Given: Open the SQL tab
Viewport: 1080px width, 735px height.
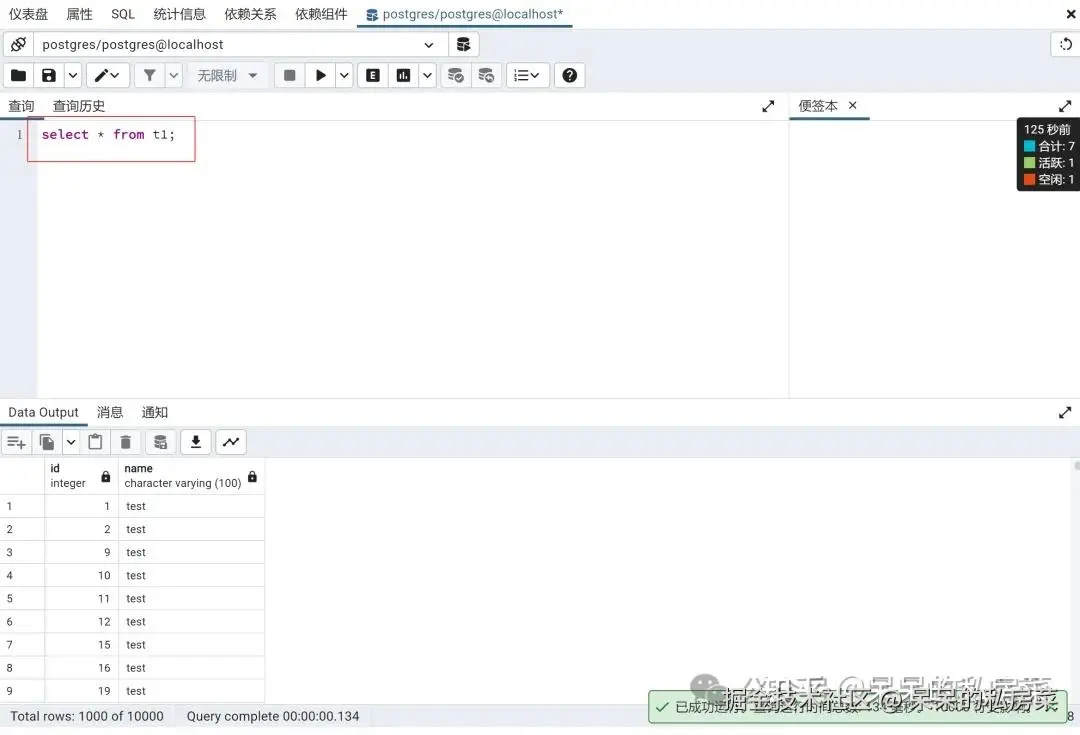Looking at the screenshot, I should [x=123, y=14].
